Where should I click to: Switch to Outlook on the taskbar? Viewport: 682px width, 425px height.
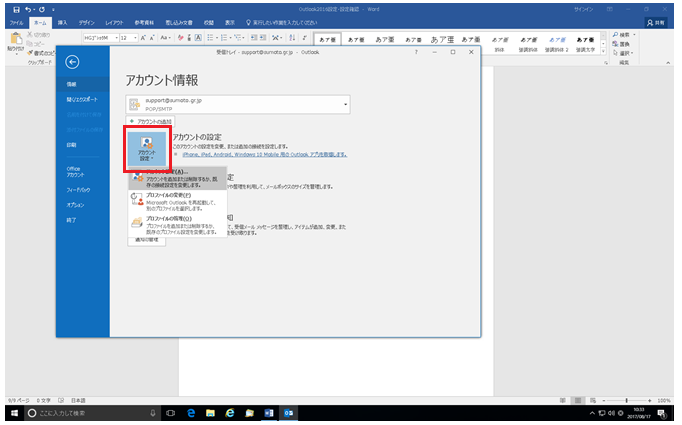pyautogui.click(x=288, y=413)
